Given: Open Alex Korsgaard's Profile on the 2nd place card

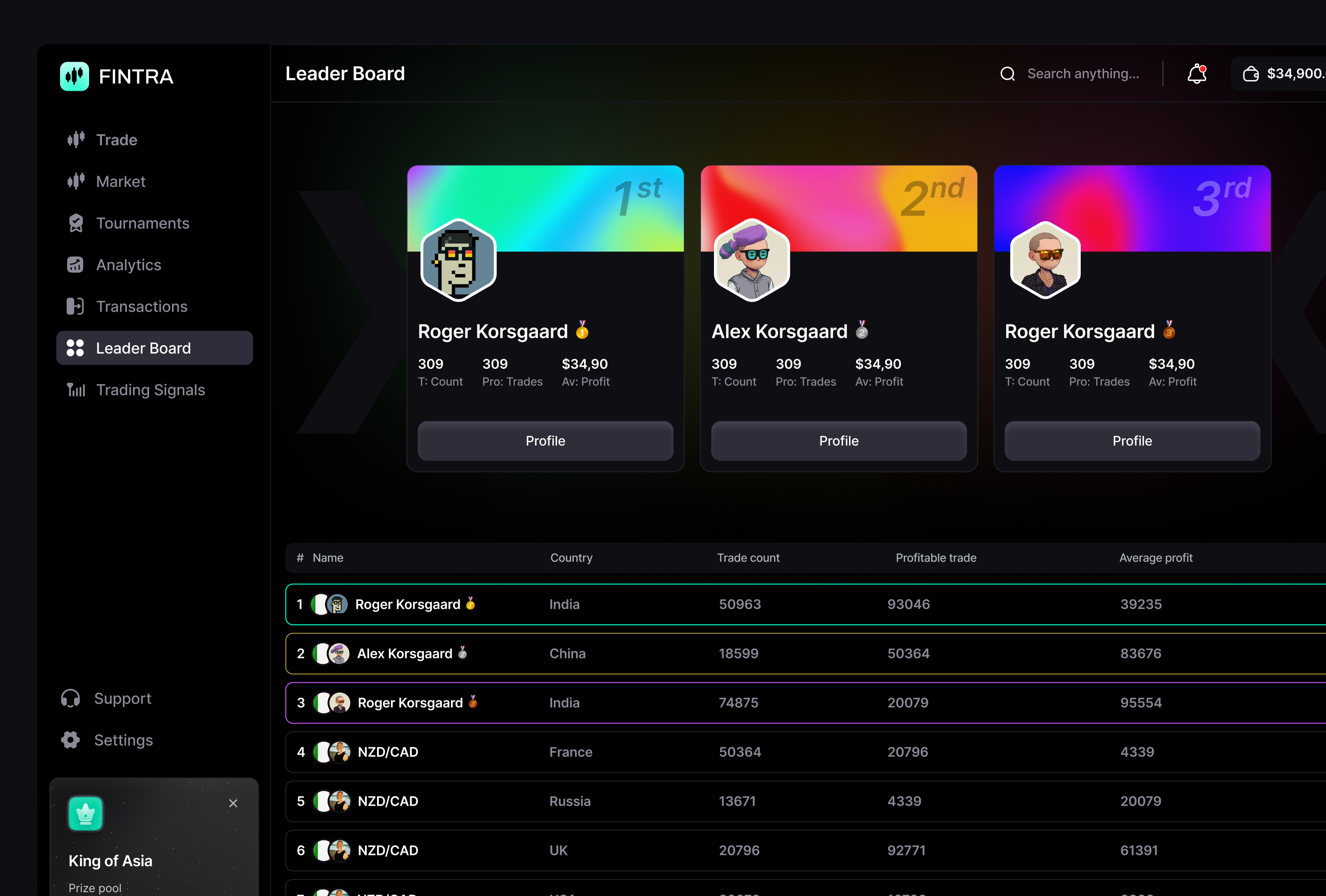Looking at the screenshot, I should pyautogui.click(x=838, y=441).
